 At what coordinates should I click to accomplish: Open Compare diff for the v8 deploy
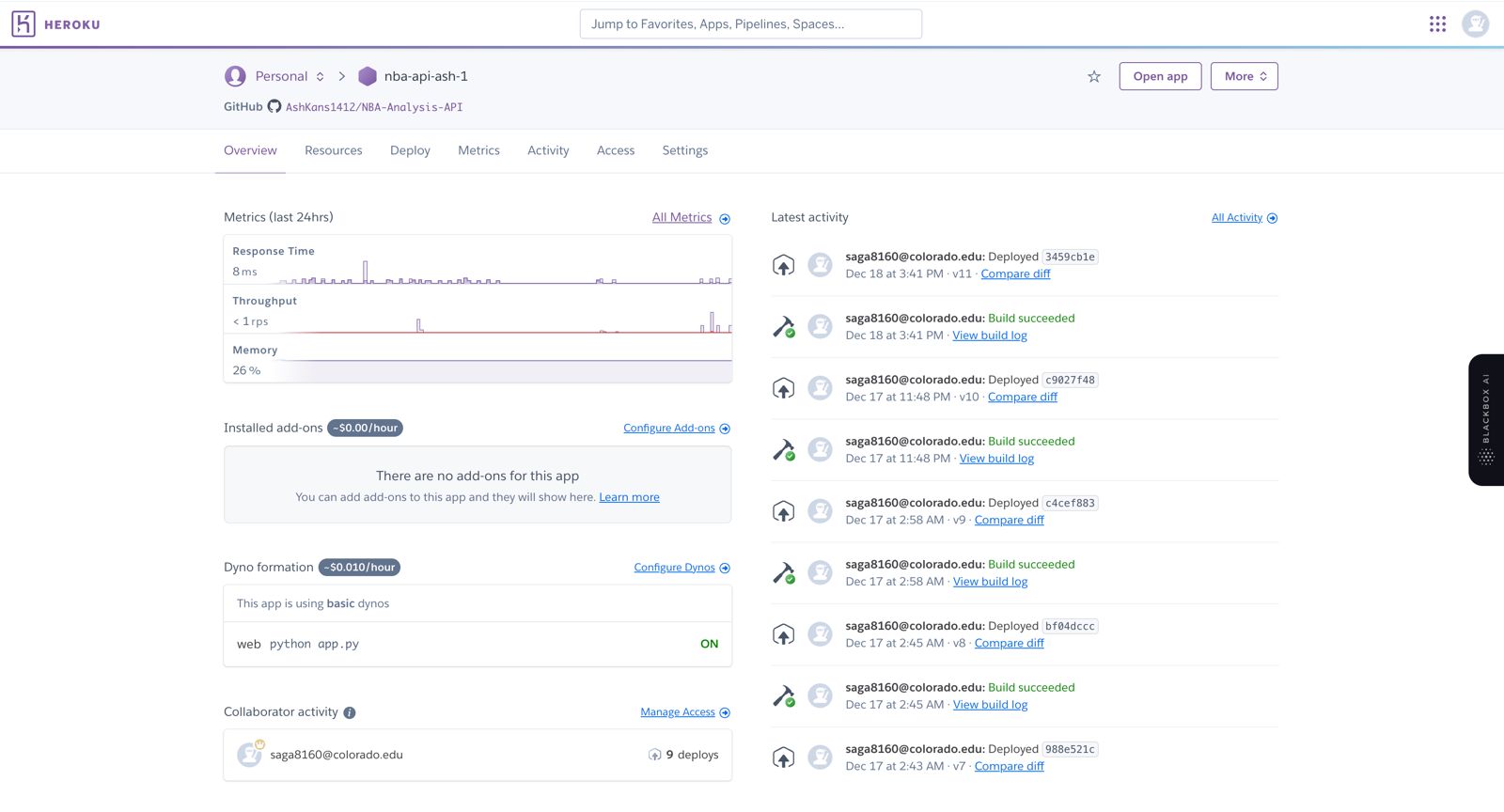[1009, 643]
